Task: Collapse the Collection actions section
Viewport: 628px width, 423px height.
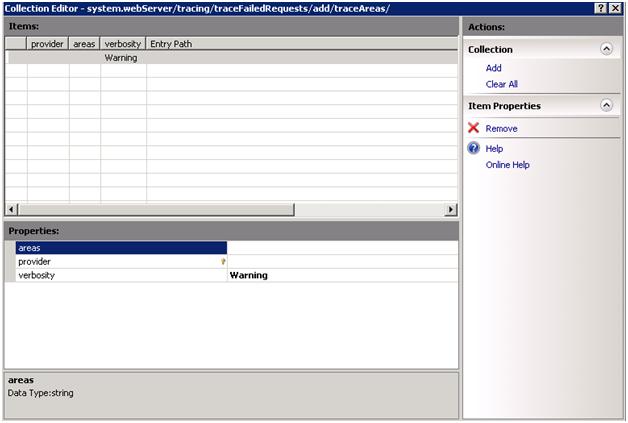Action: pyautogui.click(x=606, y=49)
